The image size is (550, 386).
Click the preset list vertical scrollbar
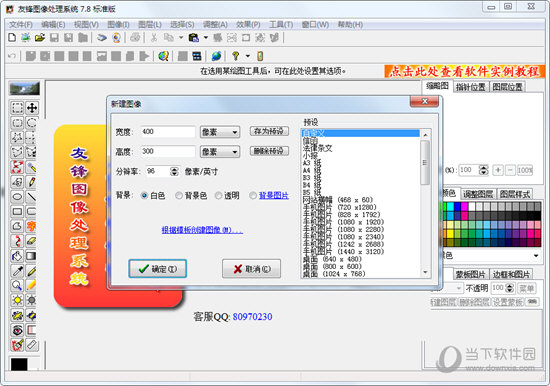coord(425,204)
